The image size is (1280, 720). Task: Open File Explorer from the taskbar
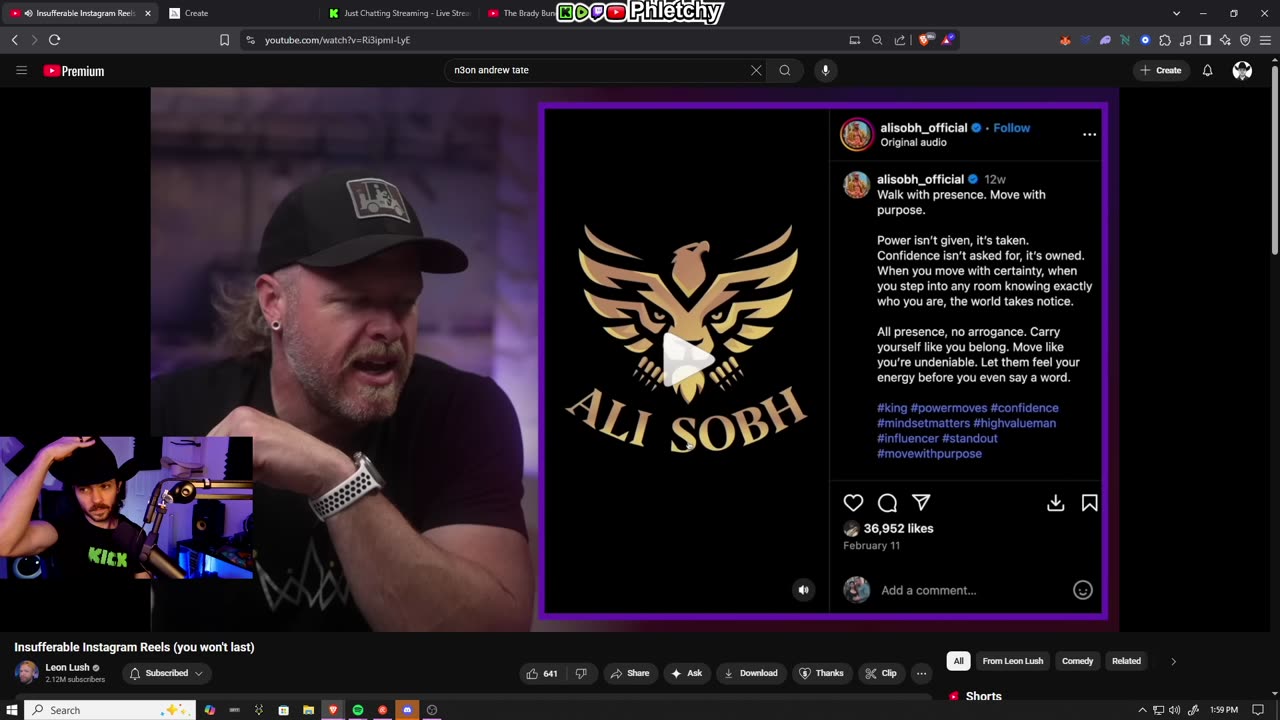[309, 710]
